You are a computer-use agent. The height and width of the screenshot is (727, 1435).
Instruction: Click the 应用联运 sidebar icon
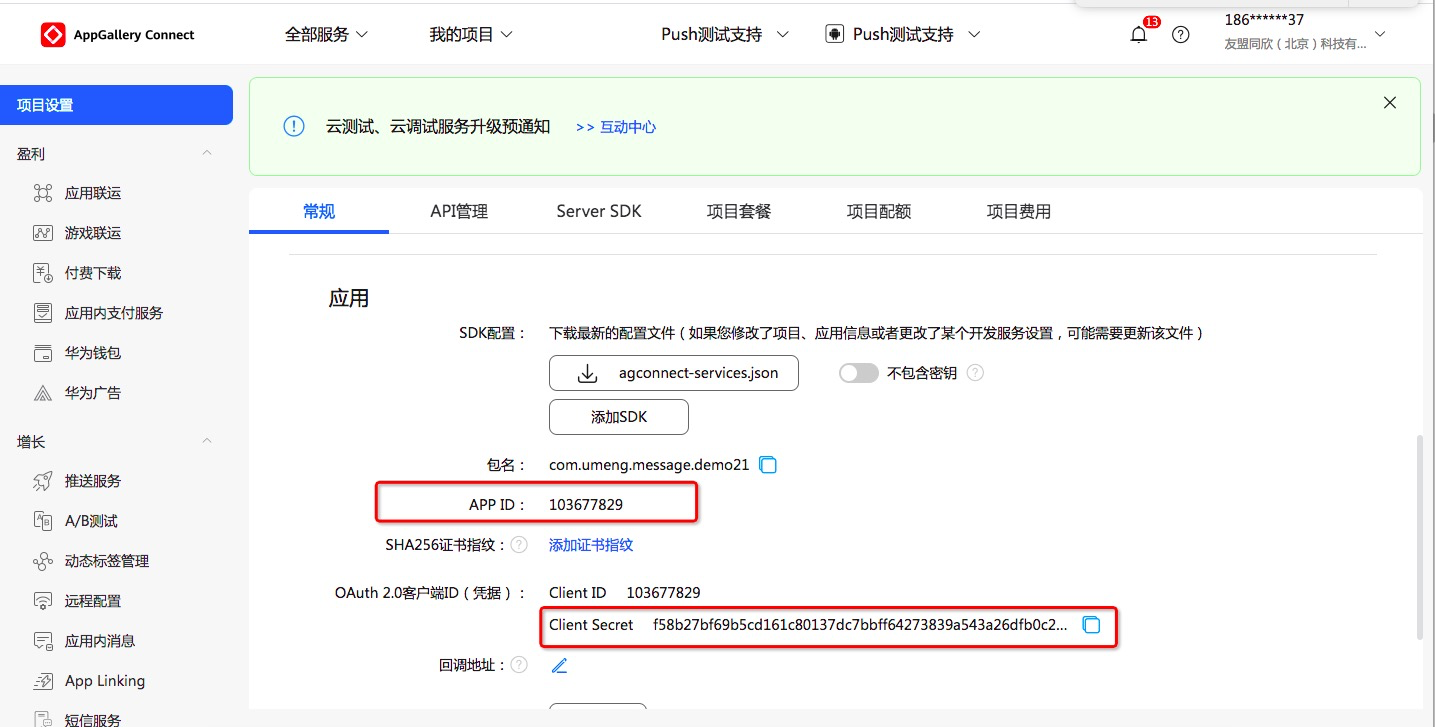tap(43, 193)
